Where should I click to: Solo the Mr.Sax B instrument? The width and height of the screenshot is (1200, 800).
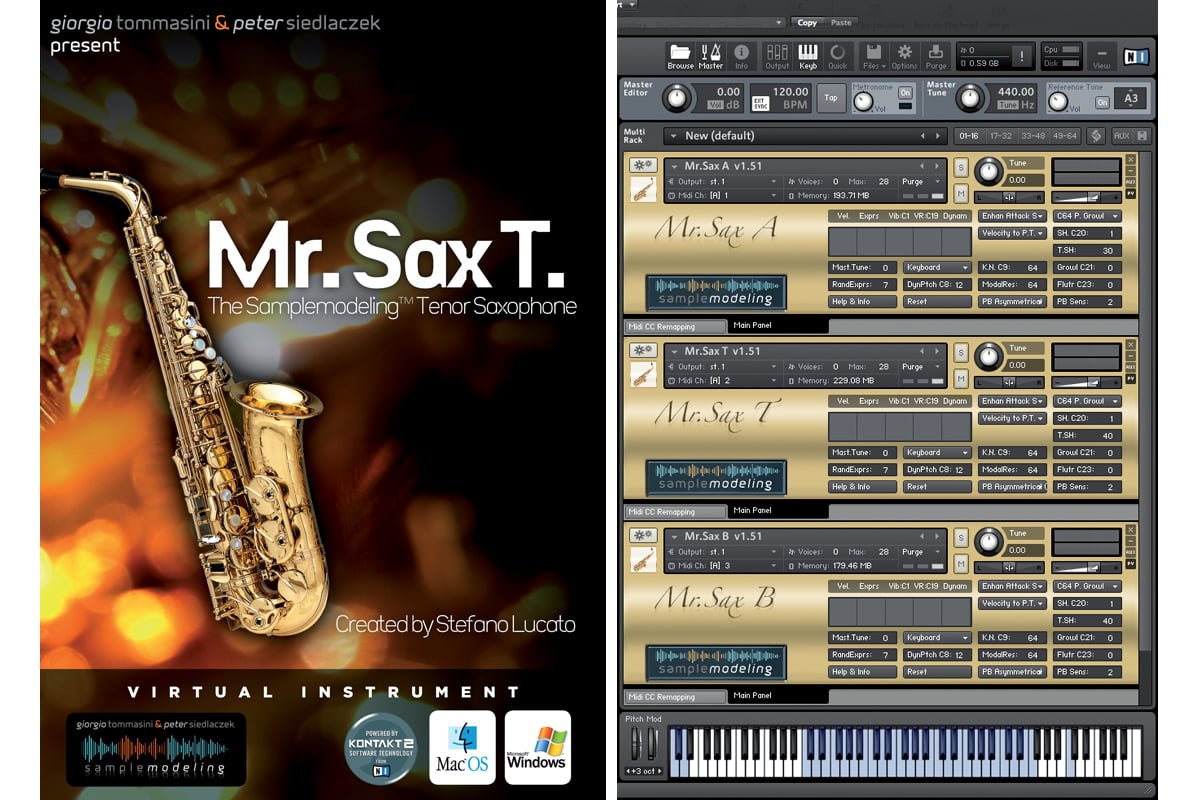pyautogui.click(x=960, y=536)
